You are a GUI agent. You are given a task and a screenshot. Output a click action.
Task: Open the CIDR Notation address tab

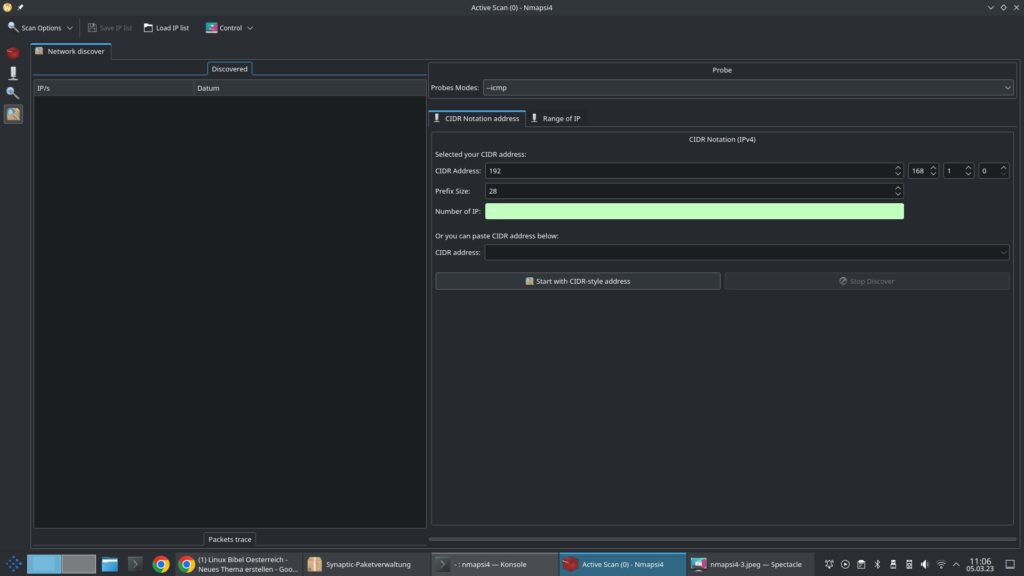click(477, 118)
